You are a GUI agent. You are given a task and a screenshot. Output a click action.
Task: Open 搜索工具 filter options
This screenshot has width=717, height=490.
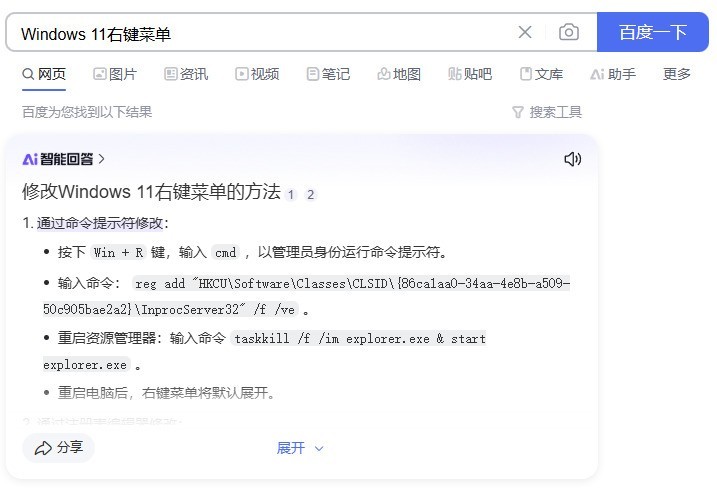(x=547, y=112)
